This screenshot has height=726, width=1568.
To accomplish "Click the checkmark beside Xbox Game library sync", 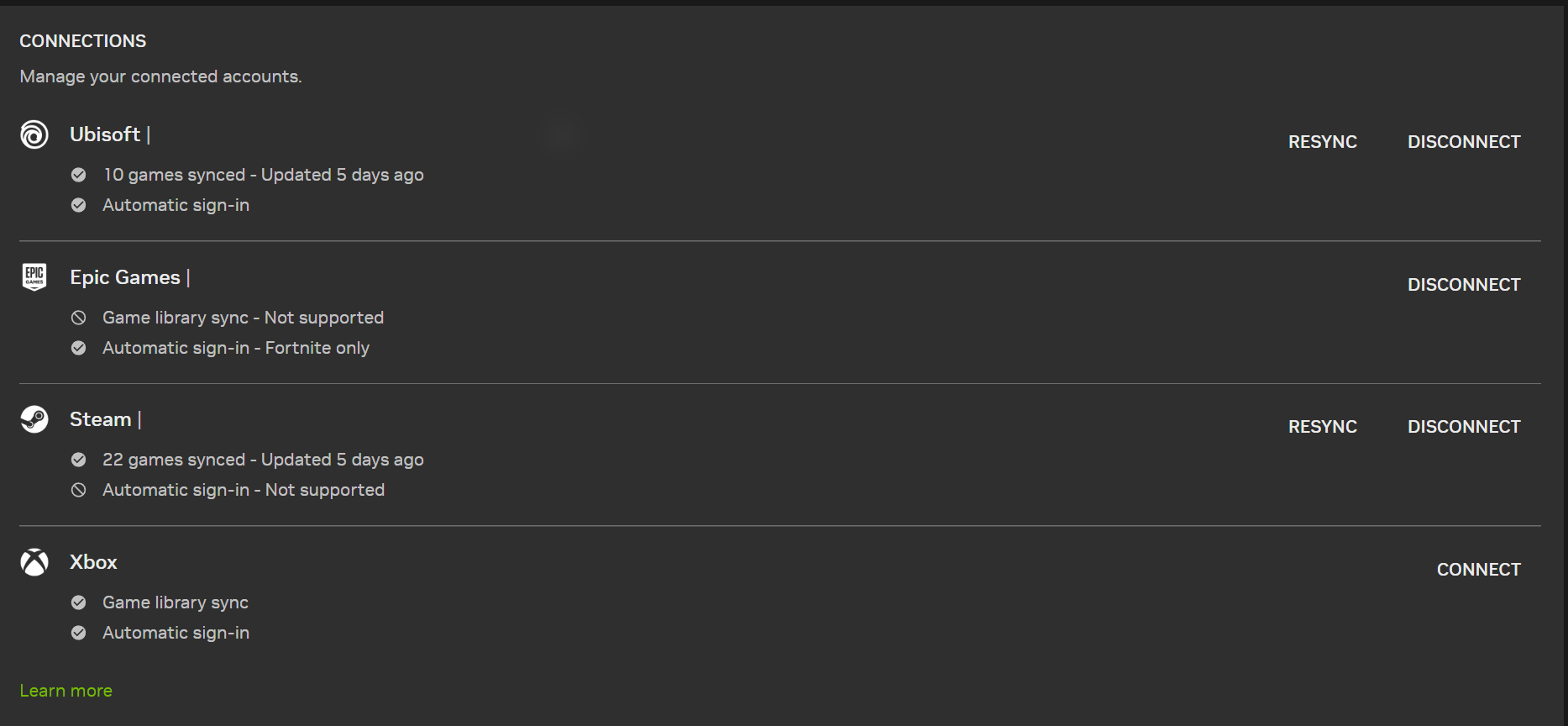I will (79, 602).
